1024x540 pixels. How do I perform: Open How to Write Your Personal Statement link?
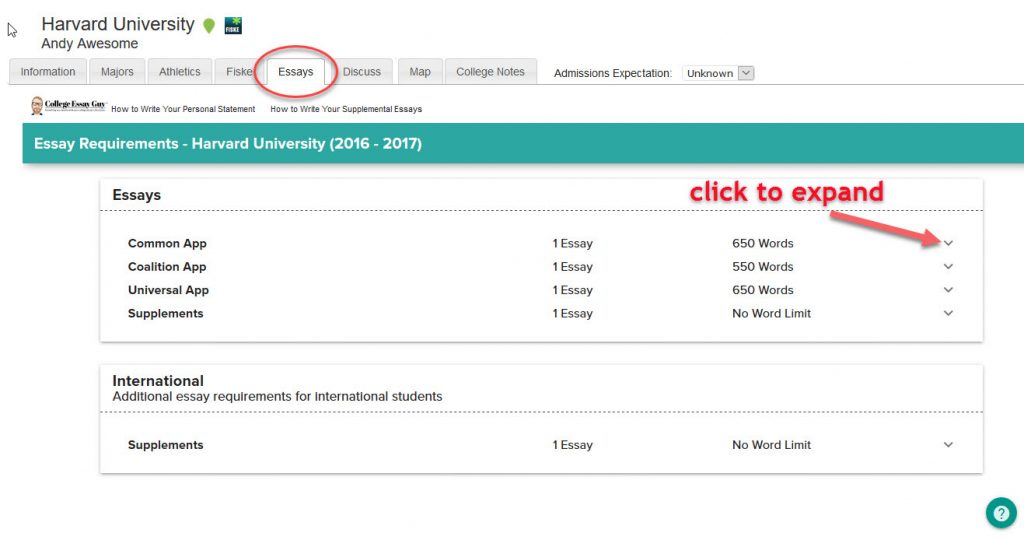[x=183, y=109]
